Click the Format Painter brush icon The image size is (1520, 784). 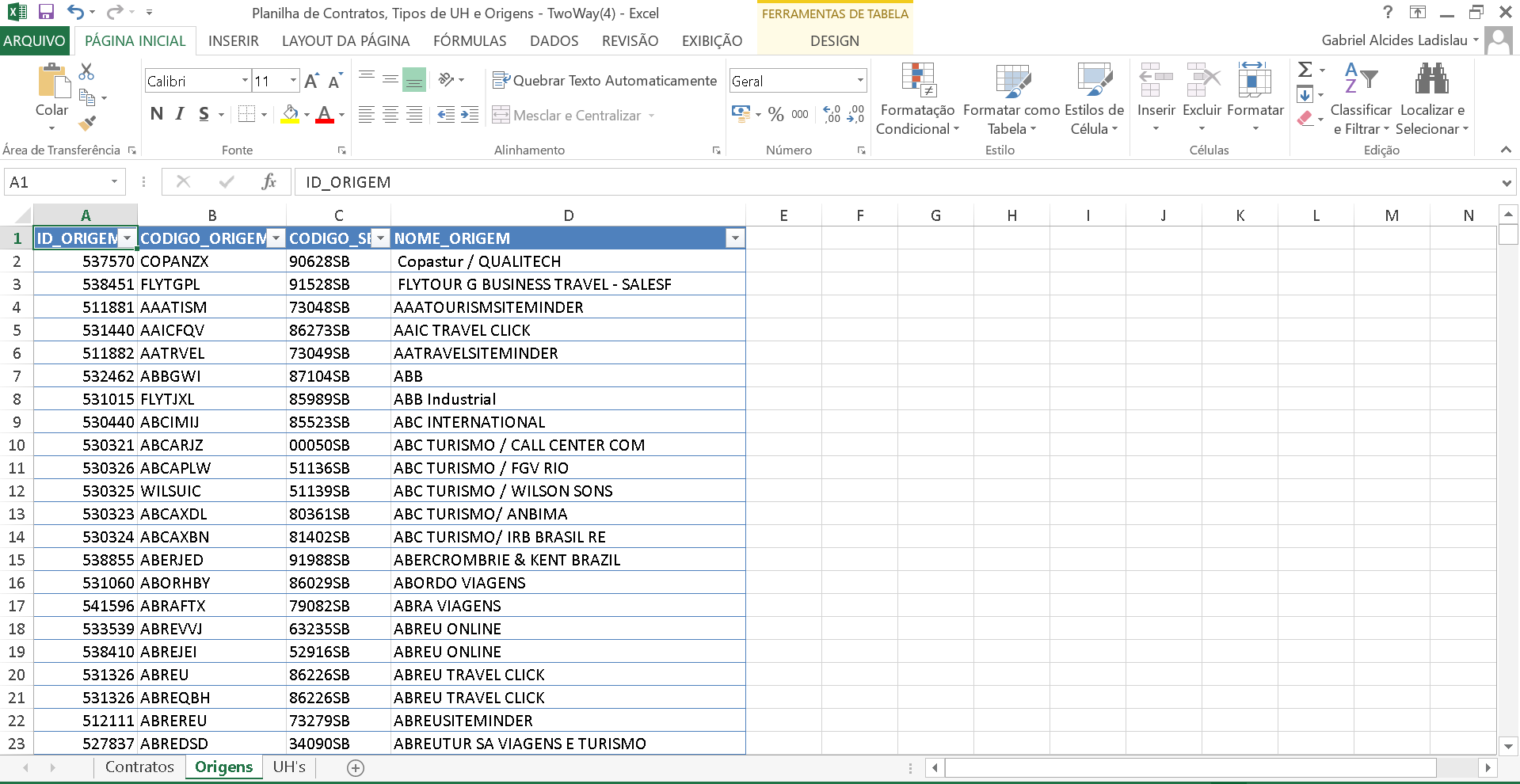point(87,123)
